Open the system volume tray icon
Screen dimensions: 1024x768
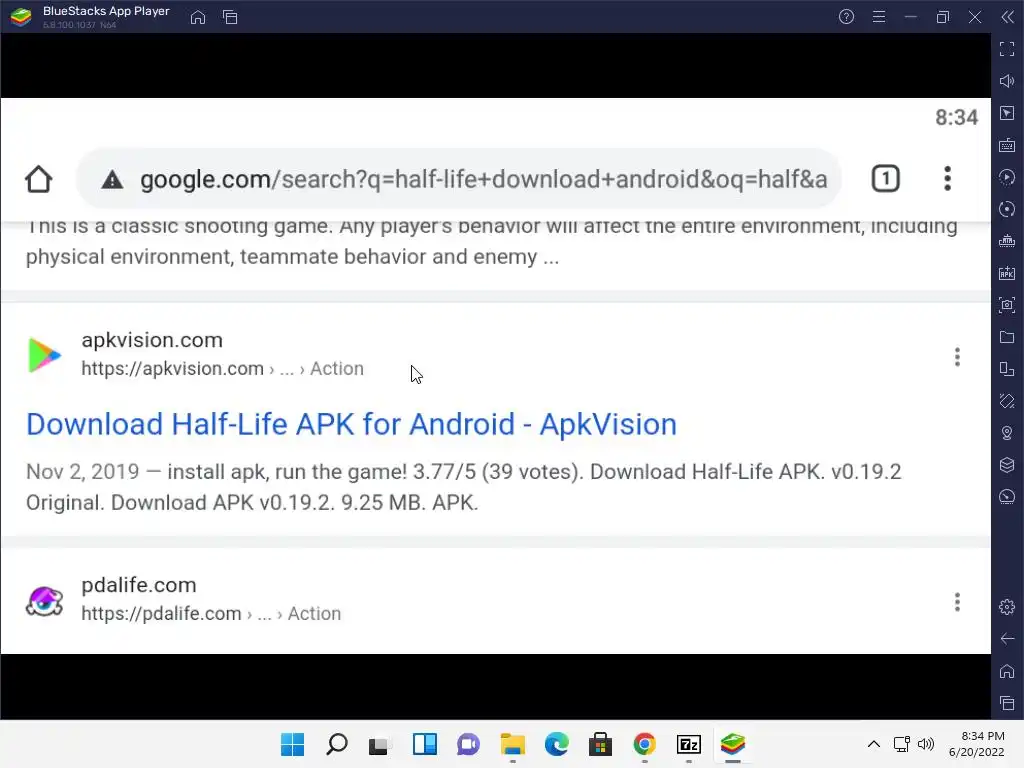click(x=926, y=744)
